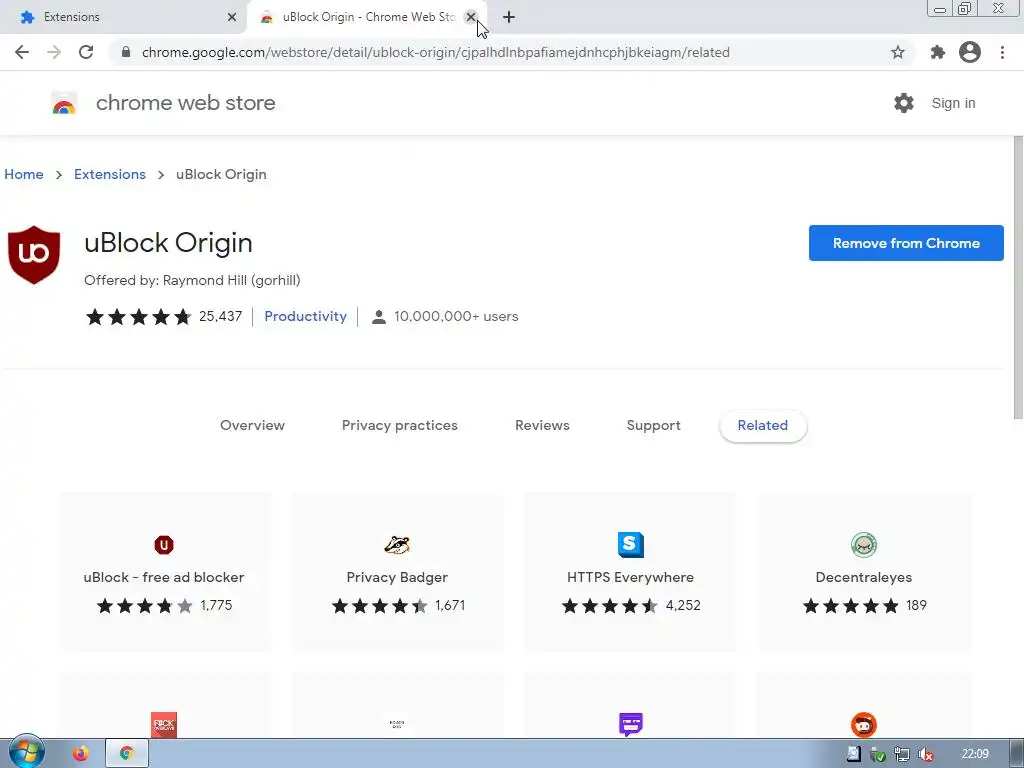Open the Extensions puzzle icon in toolbar

point(938,52)
